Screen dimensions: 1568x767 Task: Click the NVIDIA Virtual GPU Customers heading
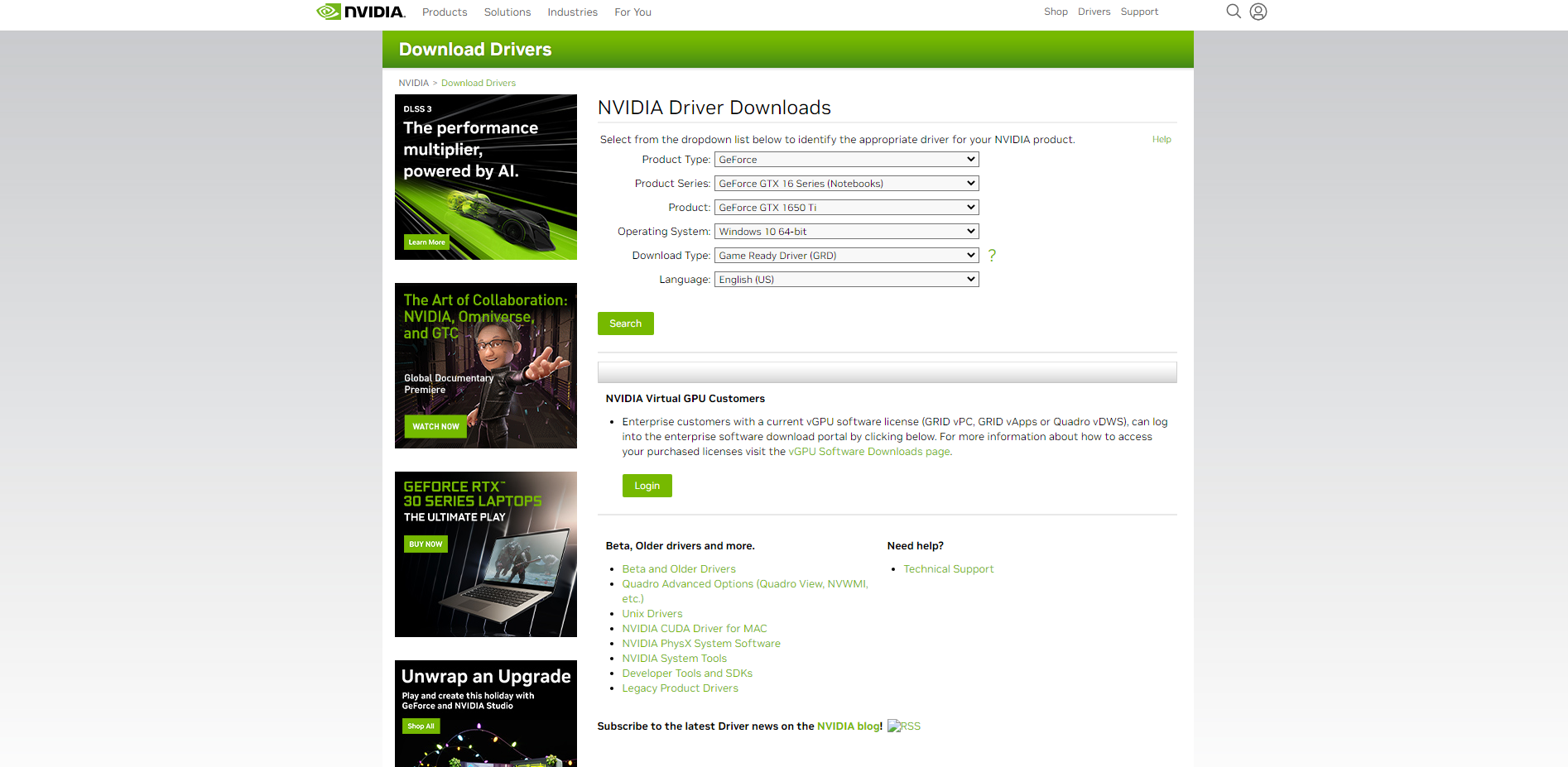(685, 399)
